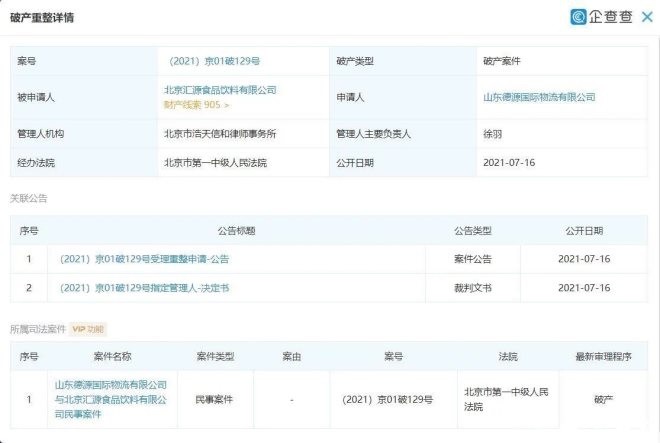Click the 破产案件 bankruptcy type value
Screen dimensions: 660x443
tap(502, 61)
